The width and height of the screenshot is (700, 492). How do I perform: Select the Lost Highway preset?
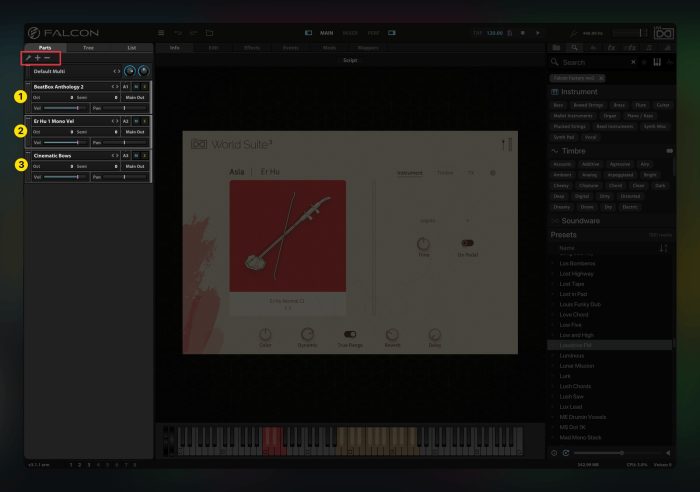point(576,274)
